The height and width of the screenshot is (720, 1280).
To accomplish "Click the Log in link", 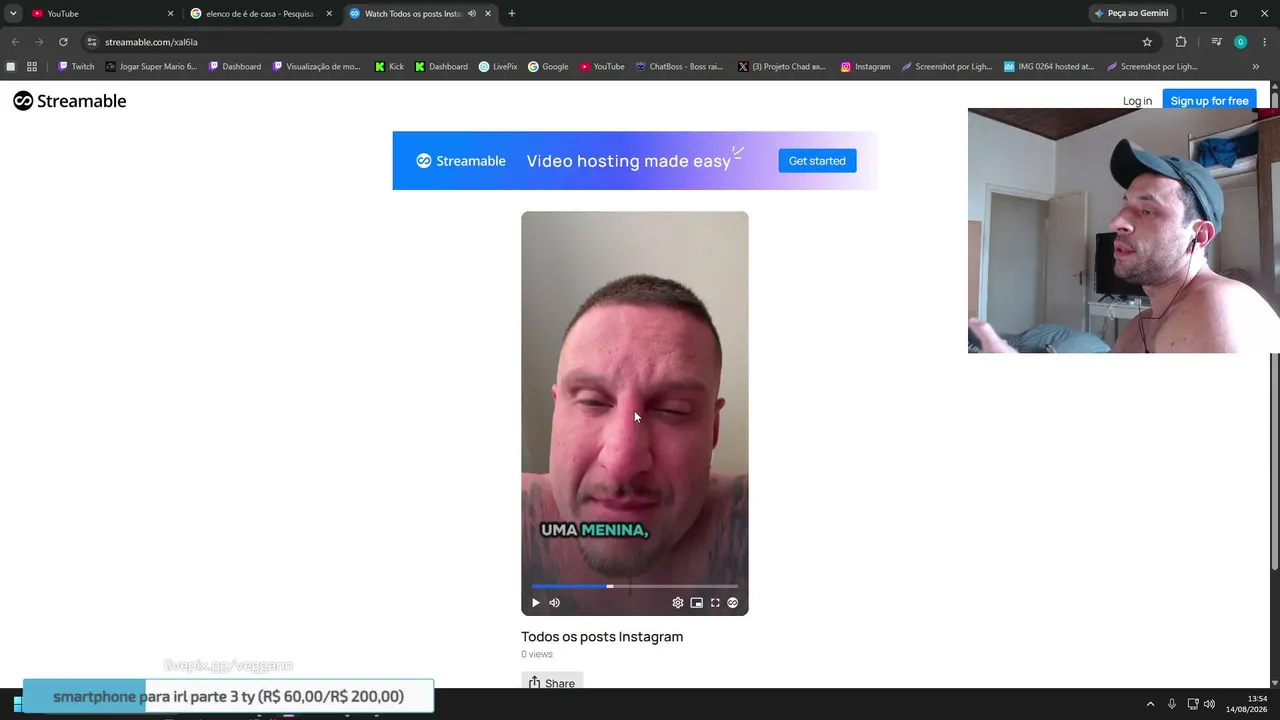I will point(1137,101).
